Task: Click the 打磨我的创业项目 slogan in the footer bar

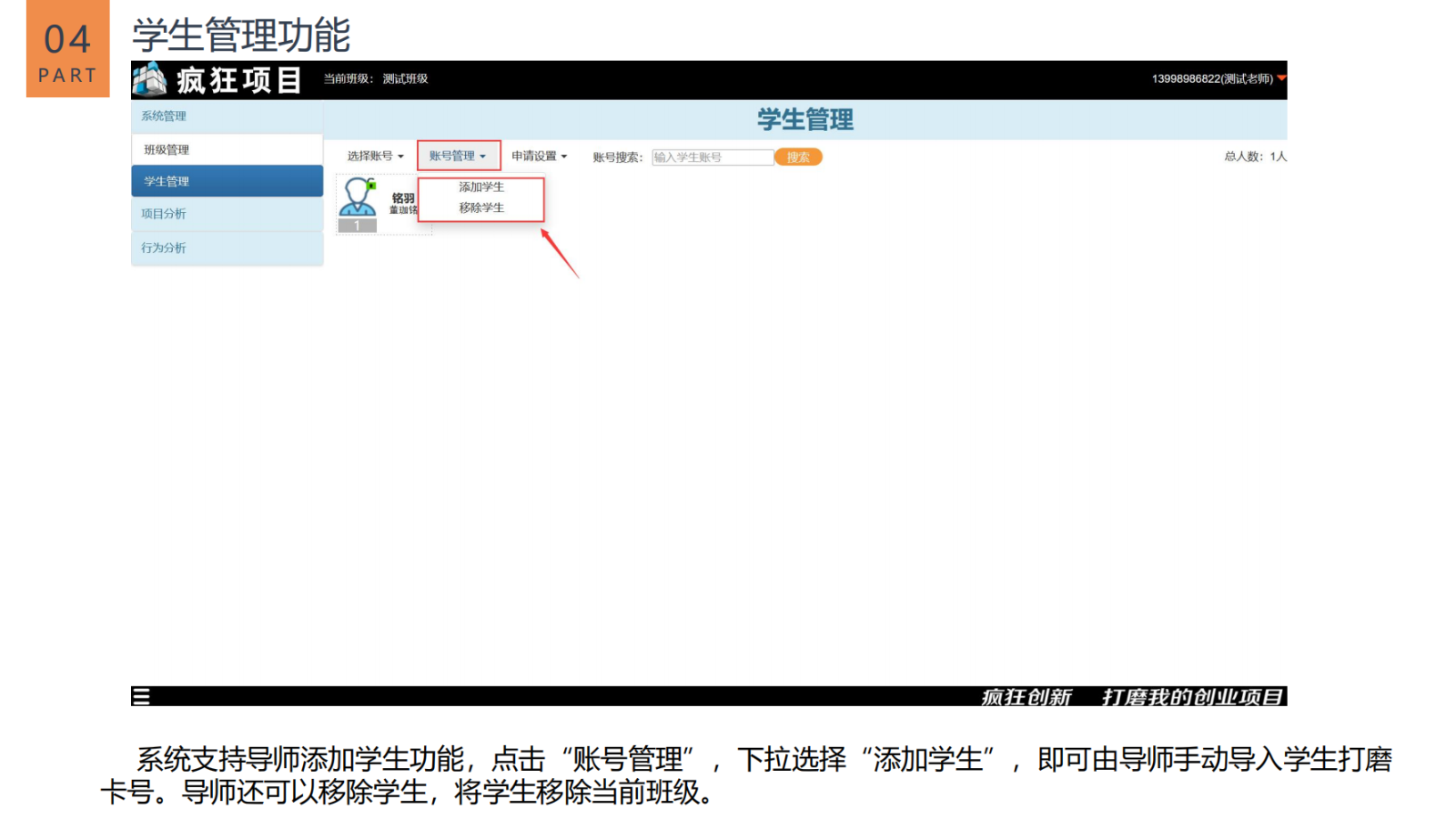Action: click(1193, 697)
